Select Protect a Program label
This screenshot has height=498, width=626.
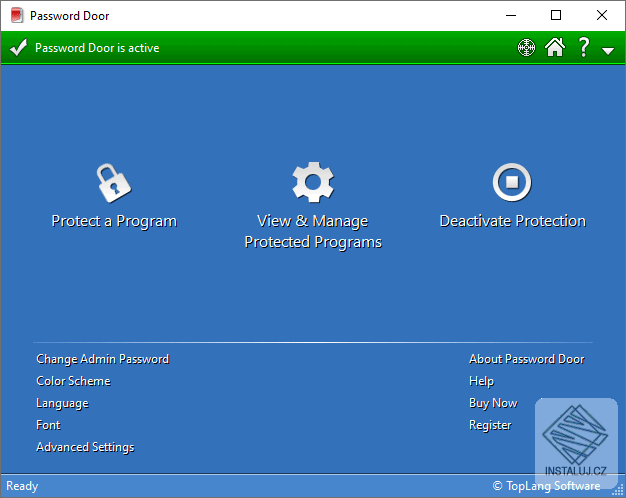114,221
